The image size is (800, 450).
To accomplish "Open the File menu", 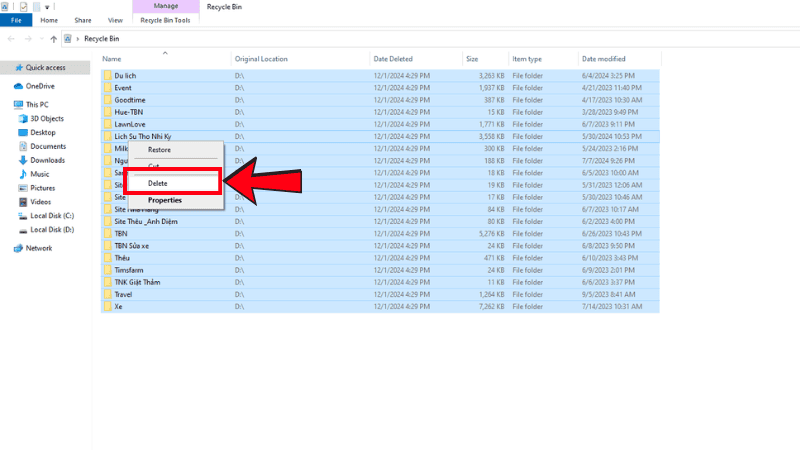I will [x=16, y=20].
